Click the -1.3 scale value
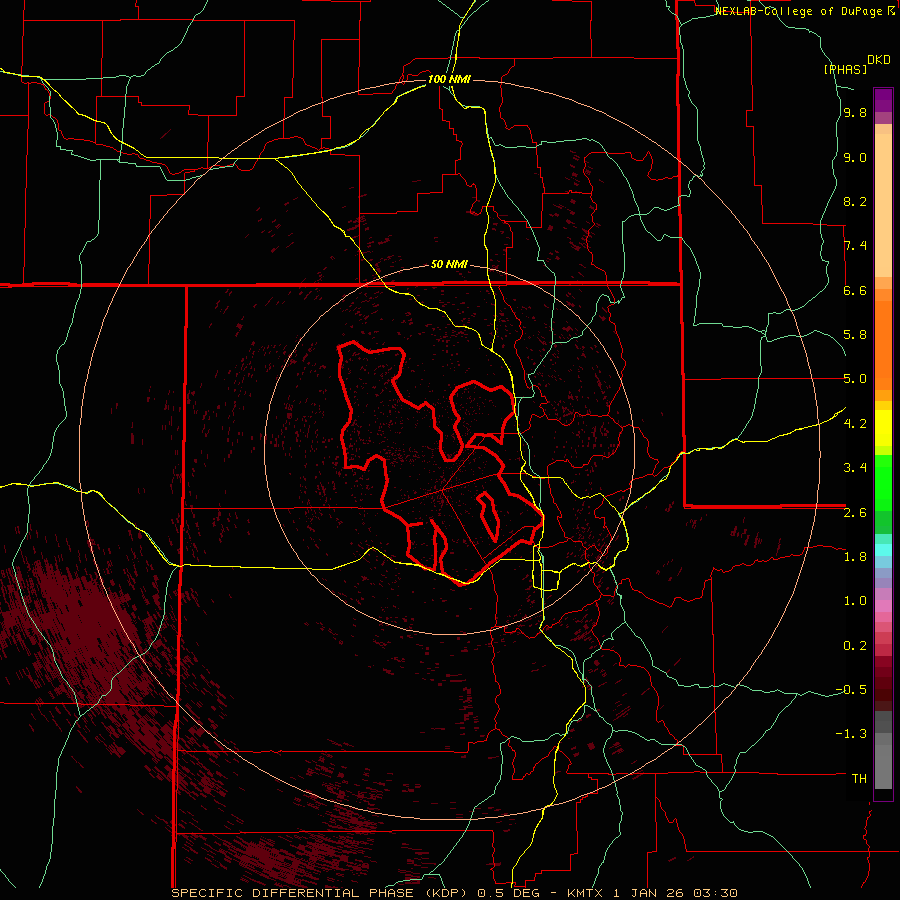The image size is (900, 900). point(851,734)
